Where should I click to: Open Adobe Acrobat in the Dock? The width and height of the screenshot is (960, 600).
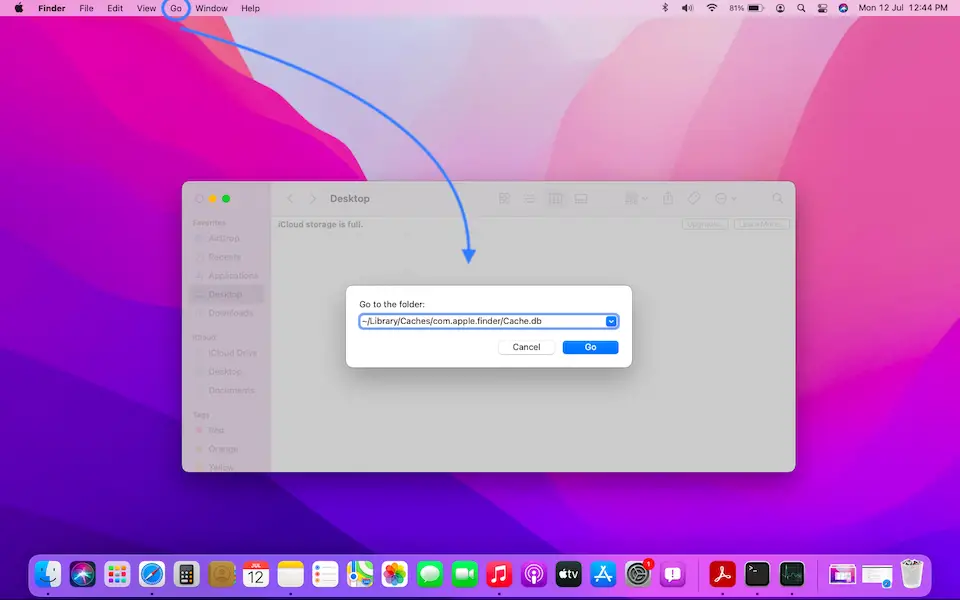(722, 574)
